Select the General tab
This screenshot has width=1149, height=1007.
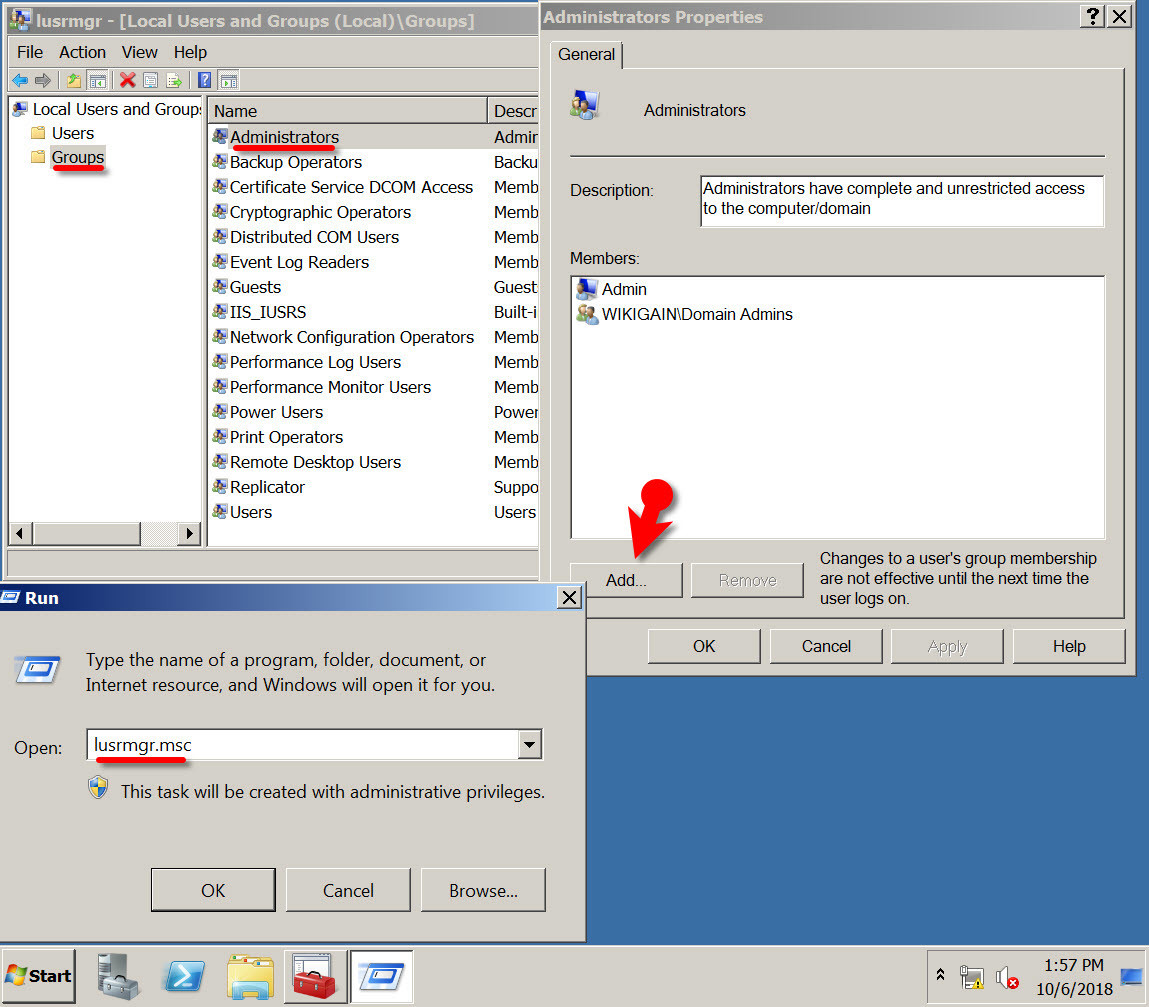pos(586,54)
